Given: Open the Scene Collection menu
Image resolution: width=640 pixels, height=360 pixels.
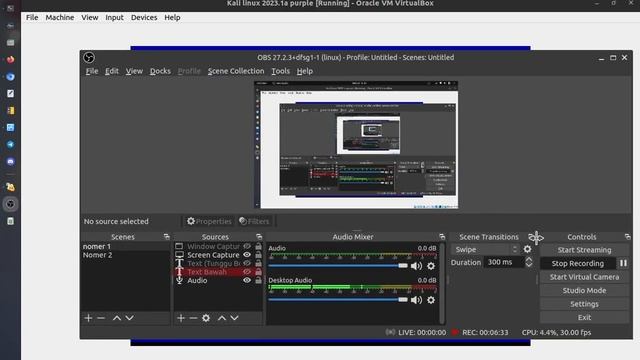Looking at the screenshot, I should (x=236, y=71).
